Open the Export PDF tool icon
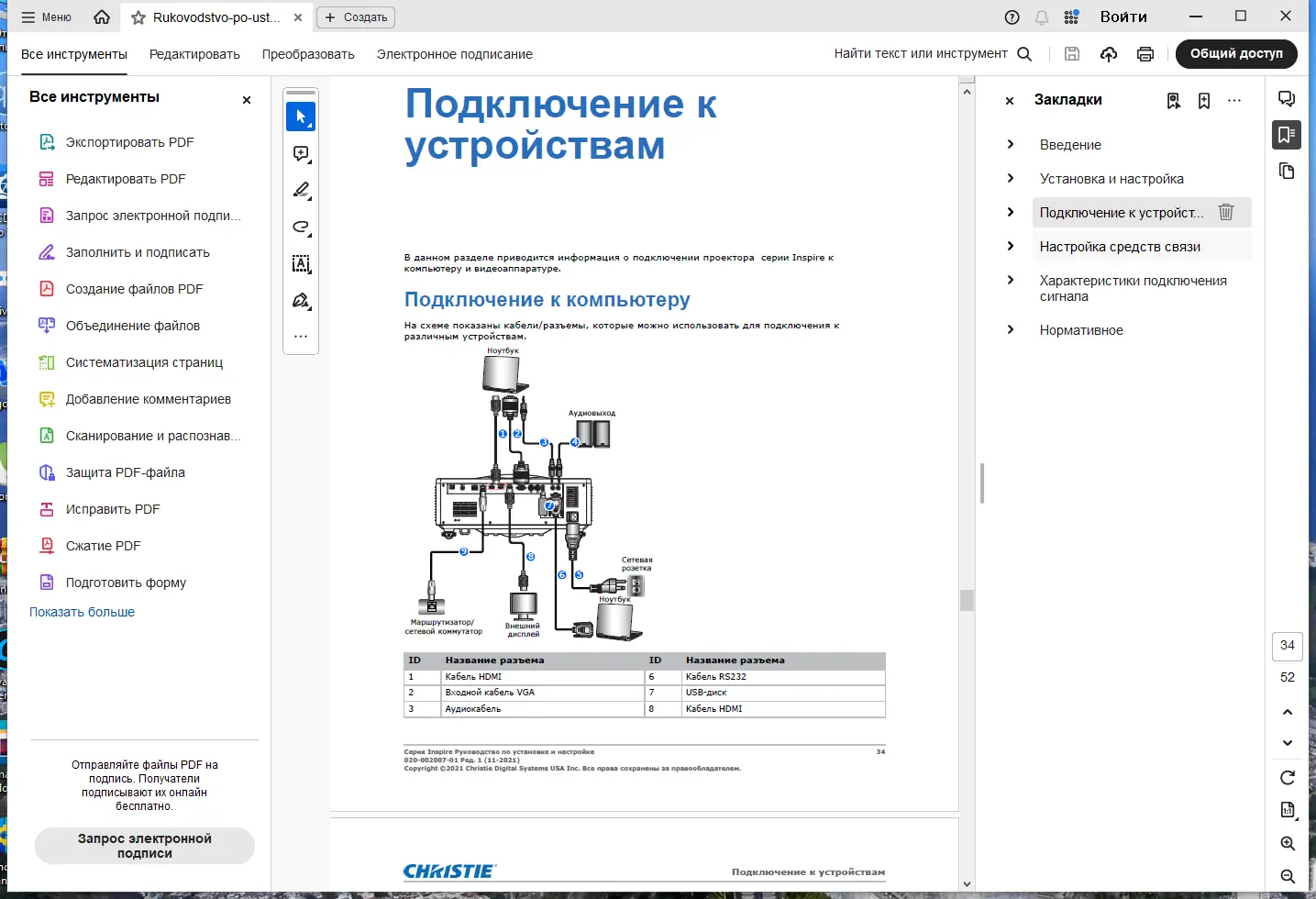Image resolution: width=1316 pixels, height=899 pixels. click(x=47, y=142)
